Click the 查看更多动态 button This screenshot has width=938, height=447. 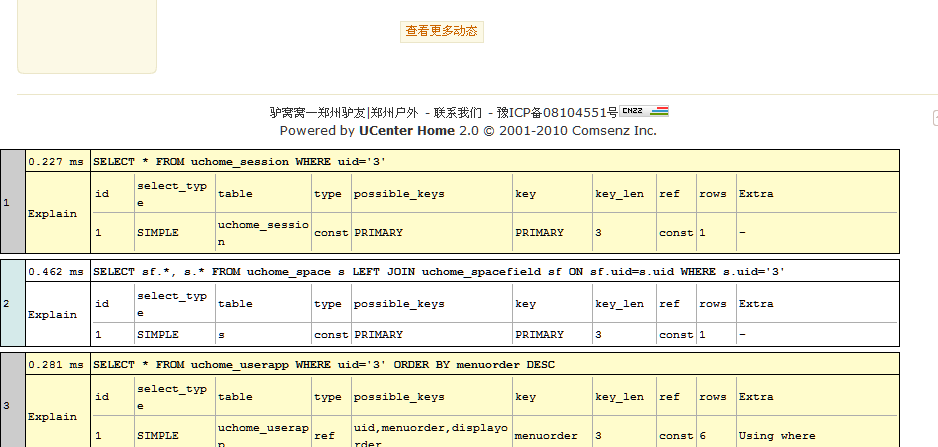click(x=441, y=32)
